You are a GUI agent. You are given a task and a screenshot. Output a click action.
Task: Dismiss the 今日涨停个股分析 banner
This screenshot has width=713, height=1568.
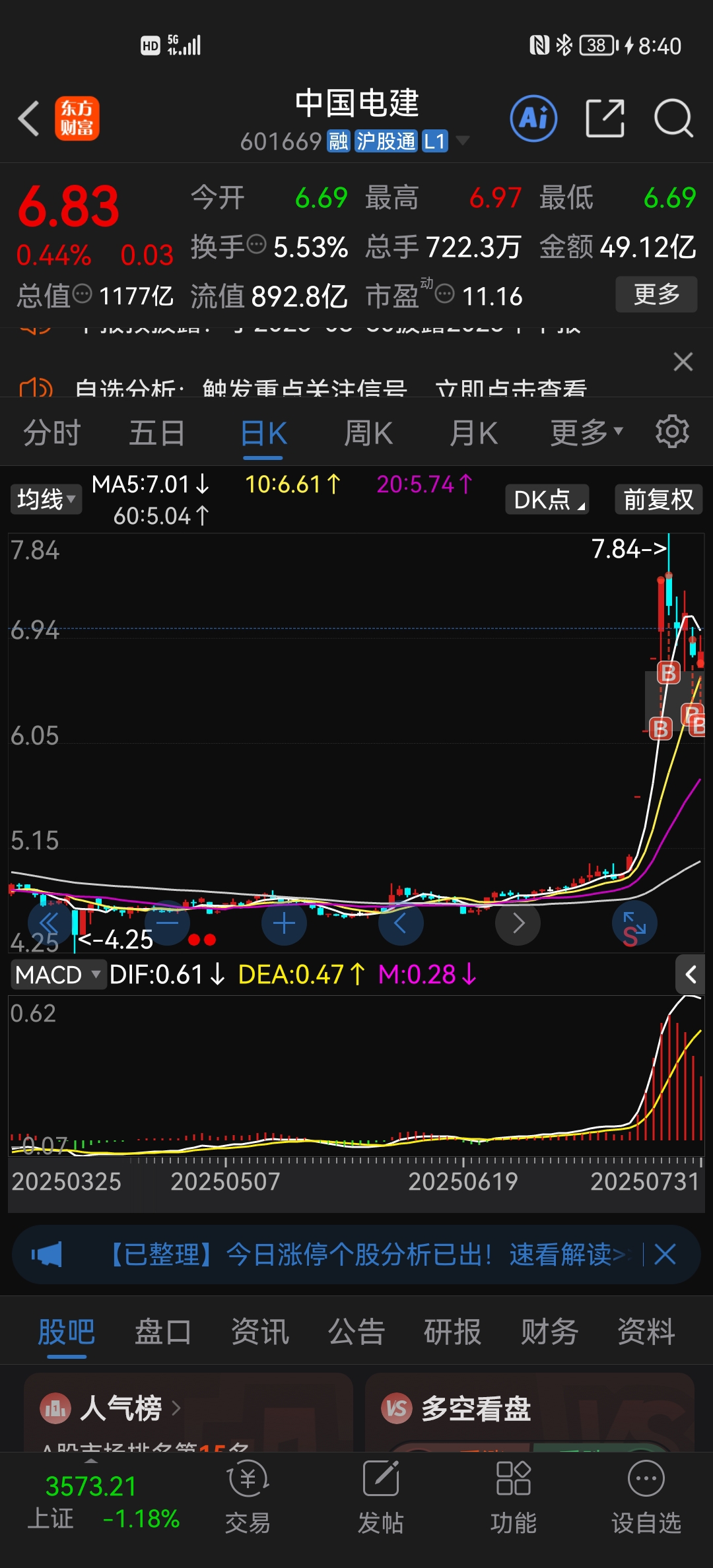pyautogui.click(x=665, y=1254)
